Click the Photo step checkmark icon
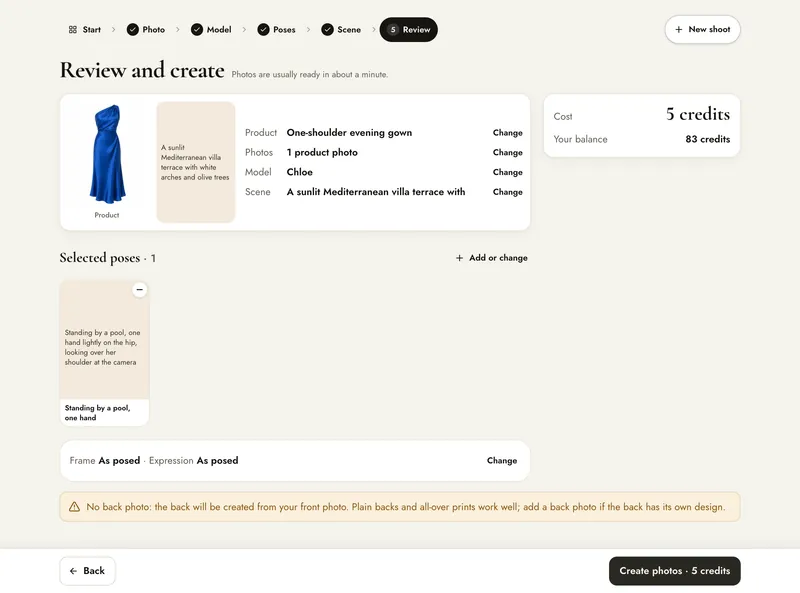This screenshot has width=800, height=593. 133,30
